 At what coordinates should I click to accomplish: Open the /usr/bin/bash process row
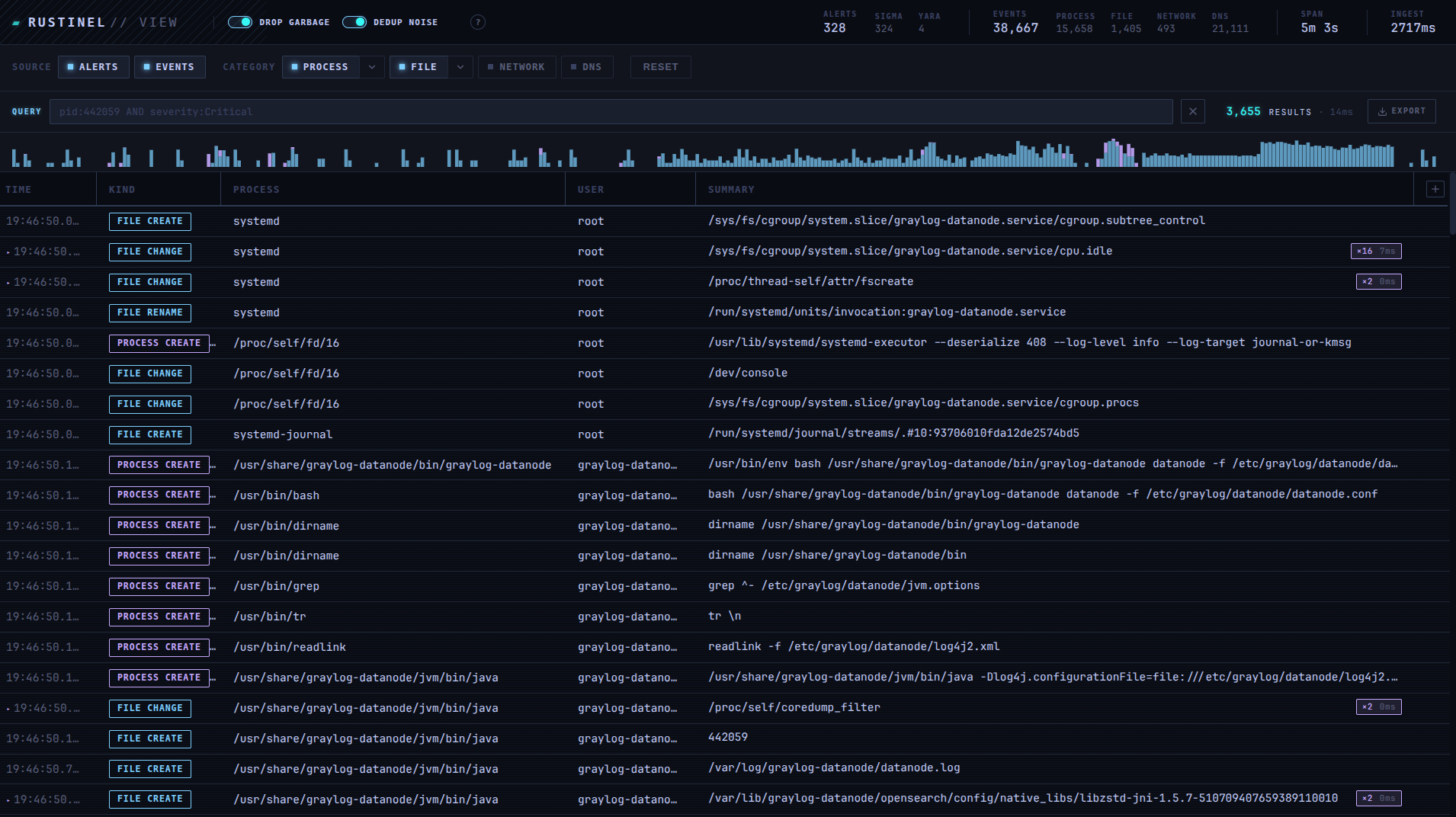tap(724, 495)
